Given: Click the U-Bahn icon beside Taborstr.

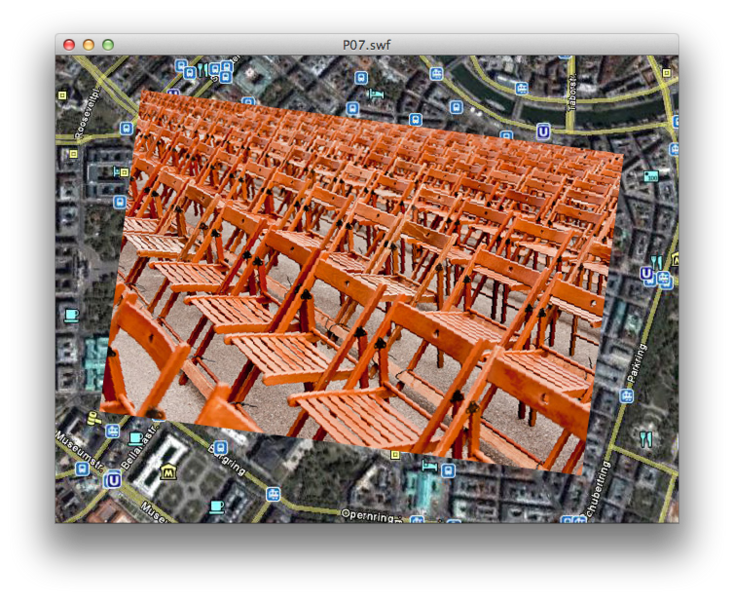Looking at the screenshot, I should click(x=543, y=132).
